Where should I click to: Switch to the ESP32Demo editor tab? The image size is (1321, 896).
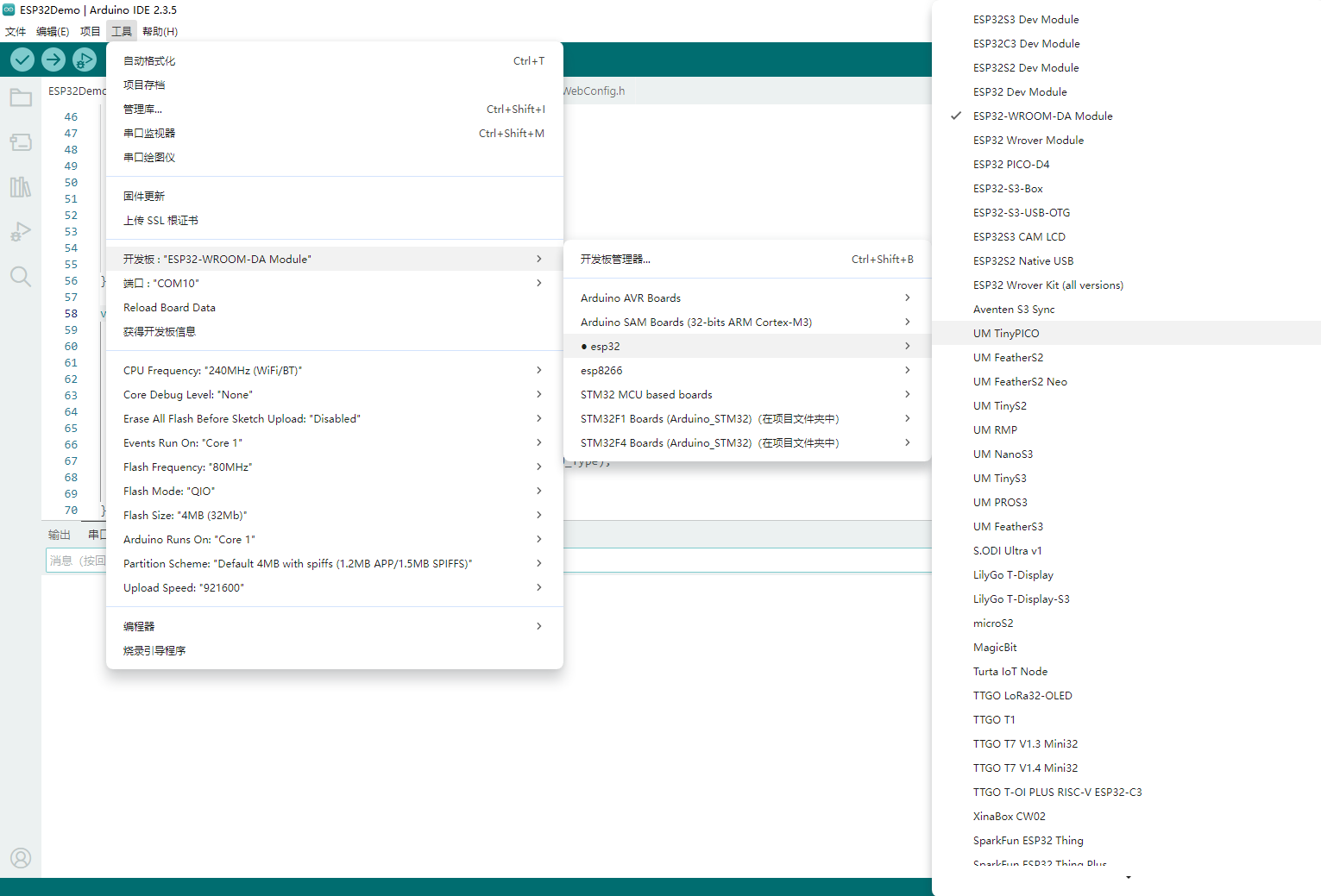(77, 91)
